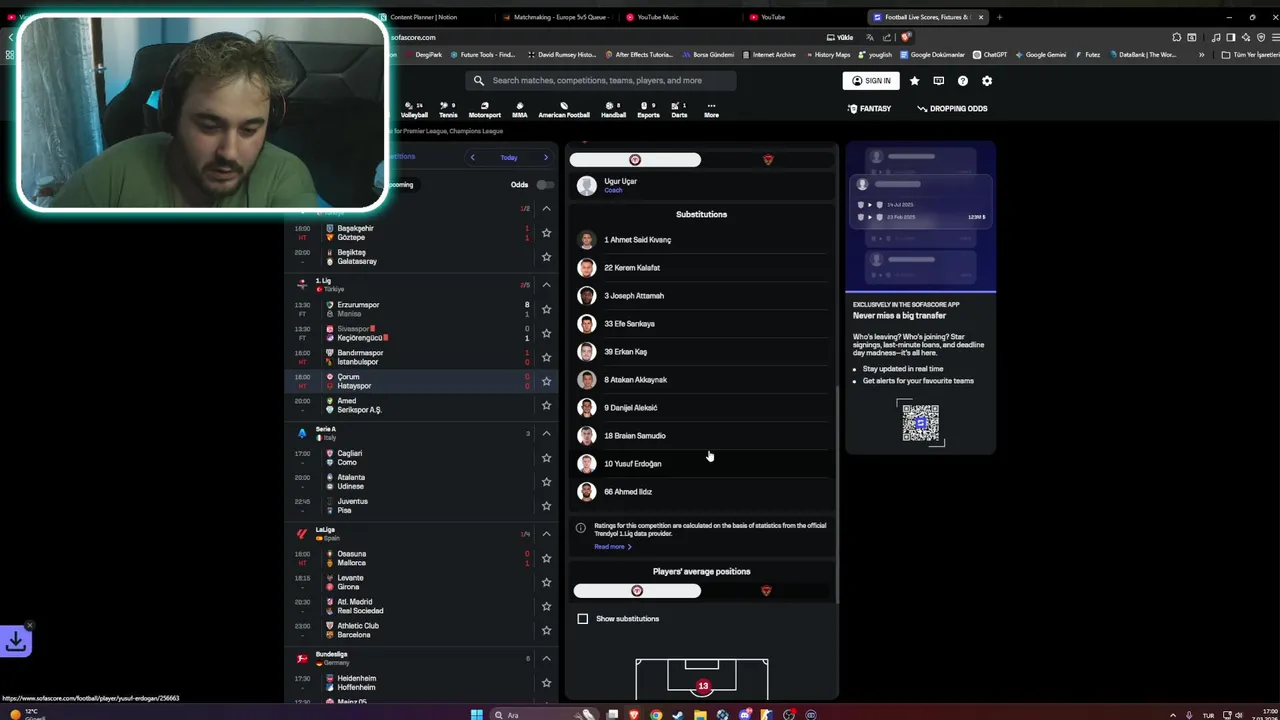The height and width of the screenshot is (720, 1280).
Task: Favourite the Beşiktaş vs Galatasaray match star
Action: [x=546, y=257]
